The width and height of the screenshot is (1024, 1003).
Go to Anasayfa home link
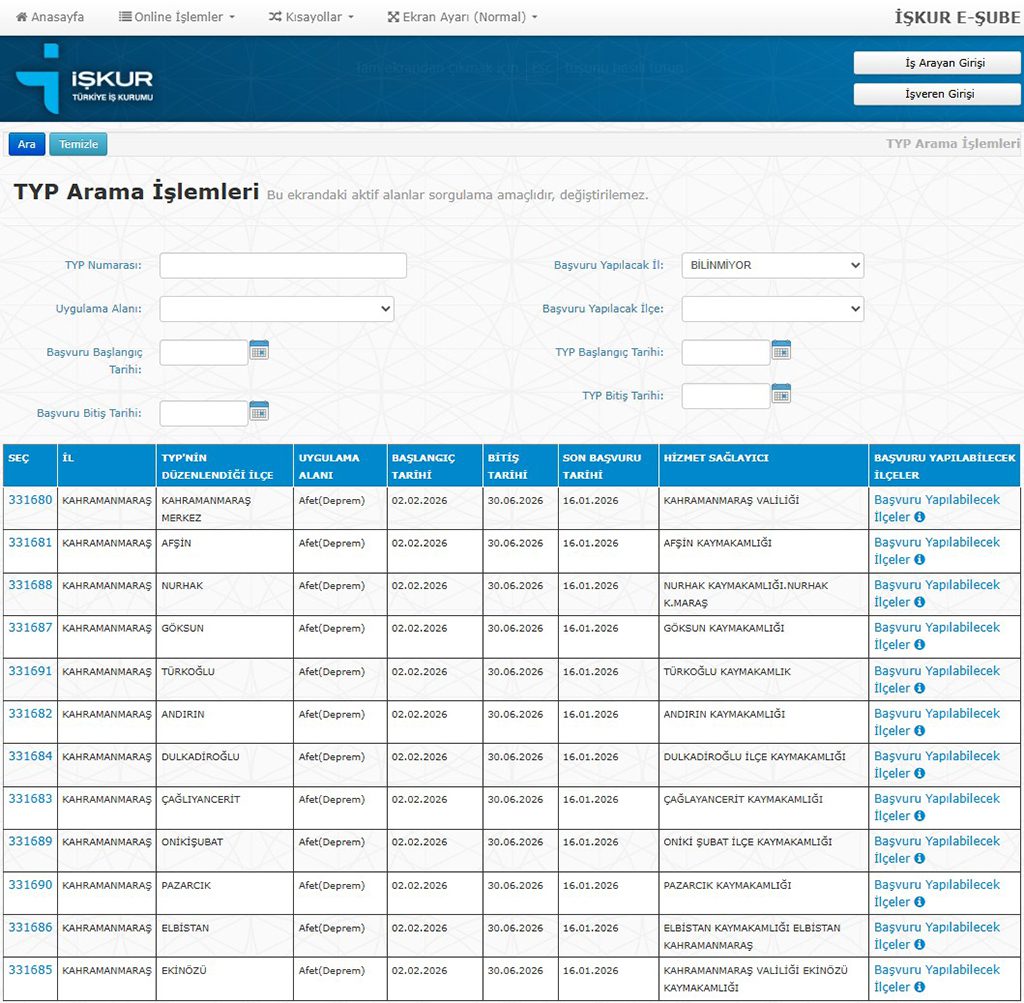pos(50,17)
